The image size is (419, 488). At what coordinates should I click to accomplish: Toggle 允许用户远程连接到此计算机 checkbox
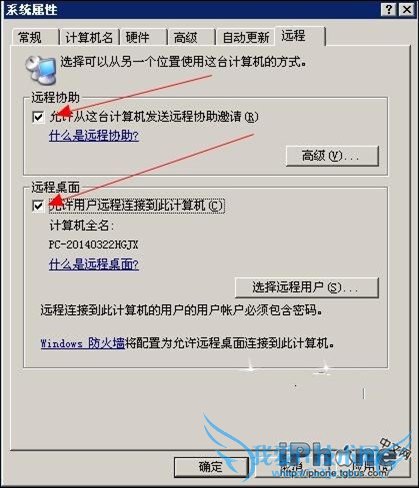click(x=38, y=206)
